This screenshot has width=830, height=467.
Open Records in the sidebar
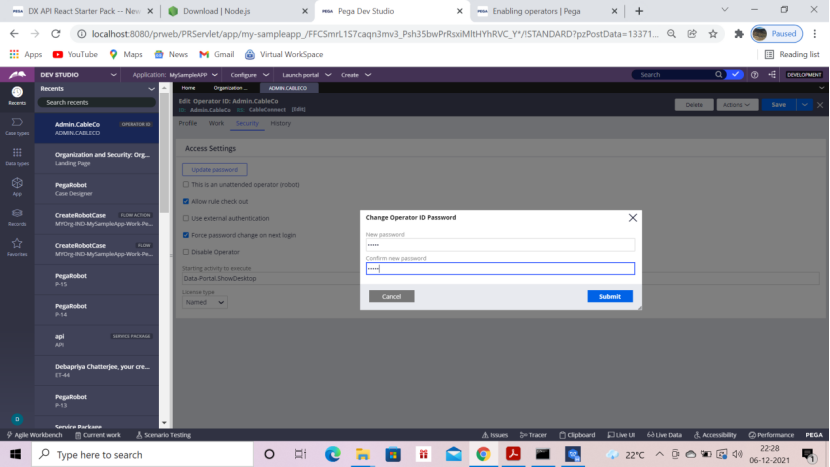click(x=17, y=217)
